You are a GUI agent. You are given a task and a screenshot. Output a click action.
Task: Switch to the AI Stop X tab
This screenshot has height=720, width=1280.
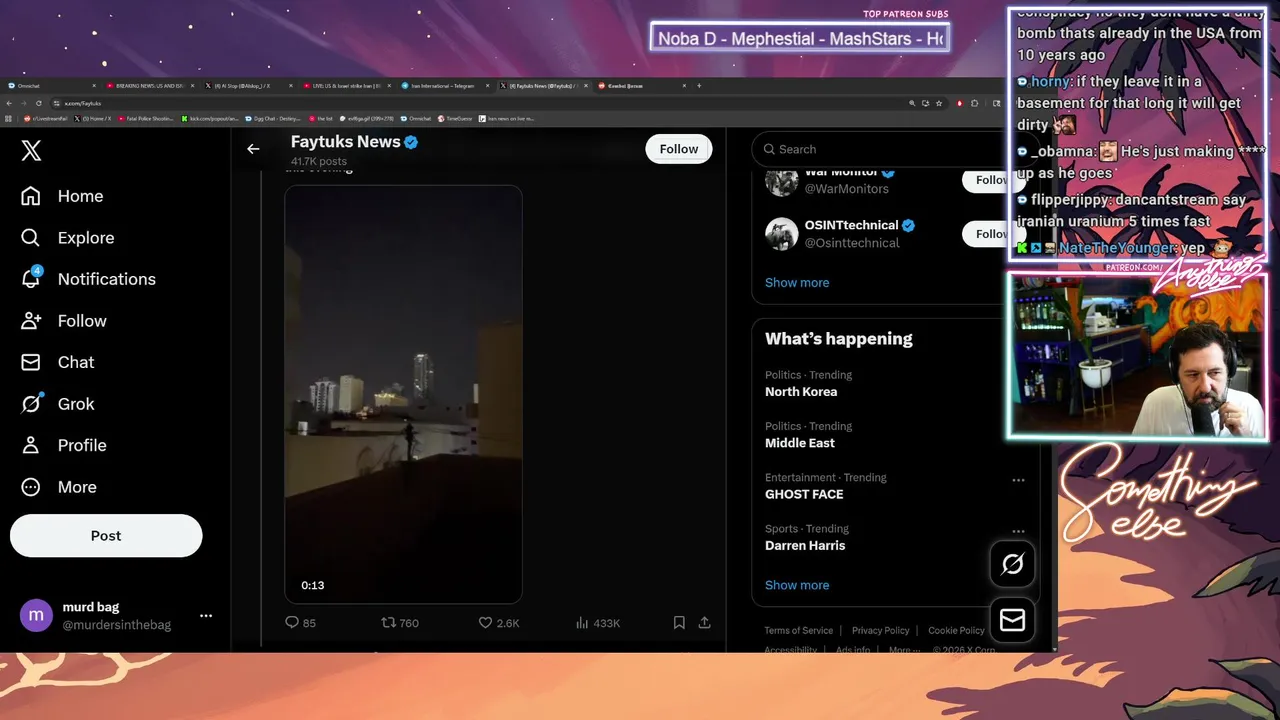click(248, 86)
